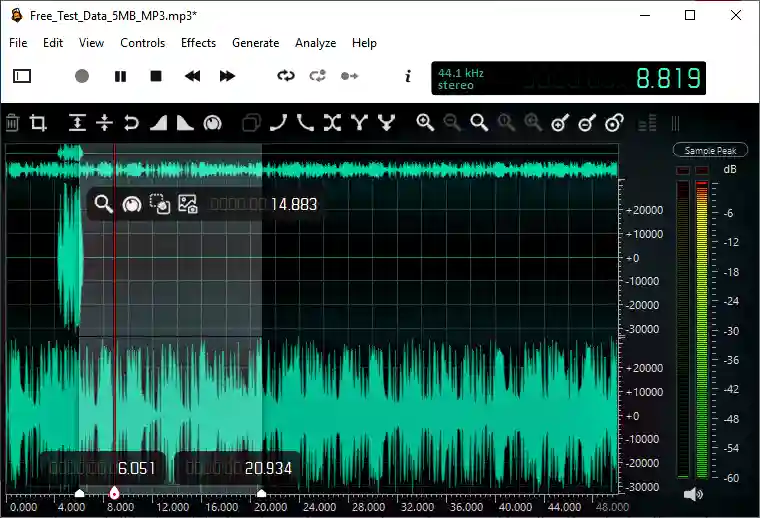Apply fade in with rising ramp icon

tap(158, 123)
